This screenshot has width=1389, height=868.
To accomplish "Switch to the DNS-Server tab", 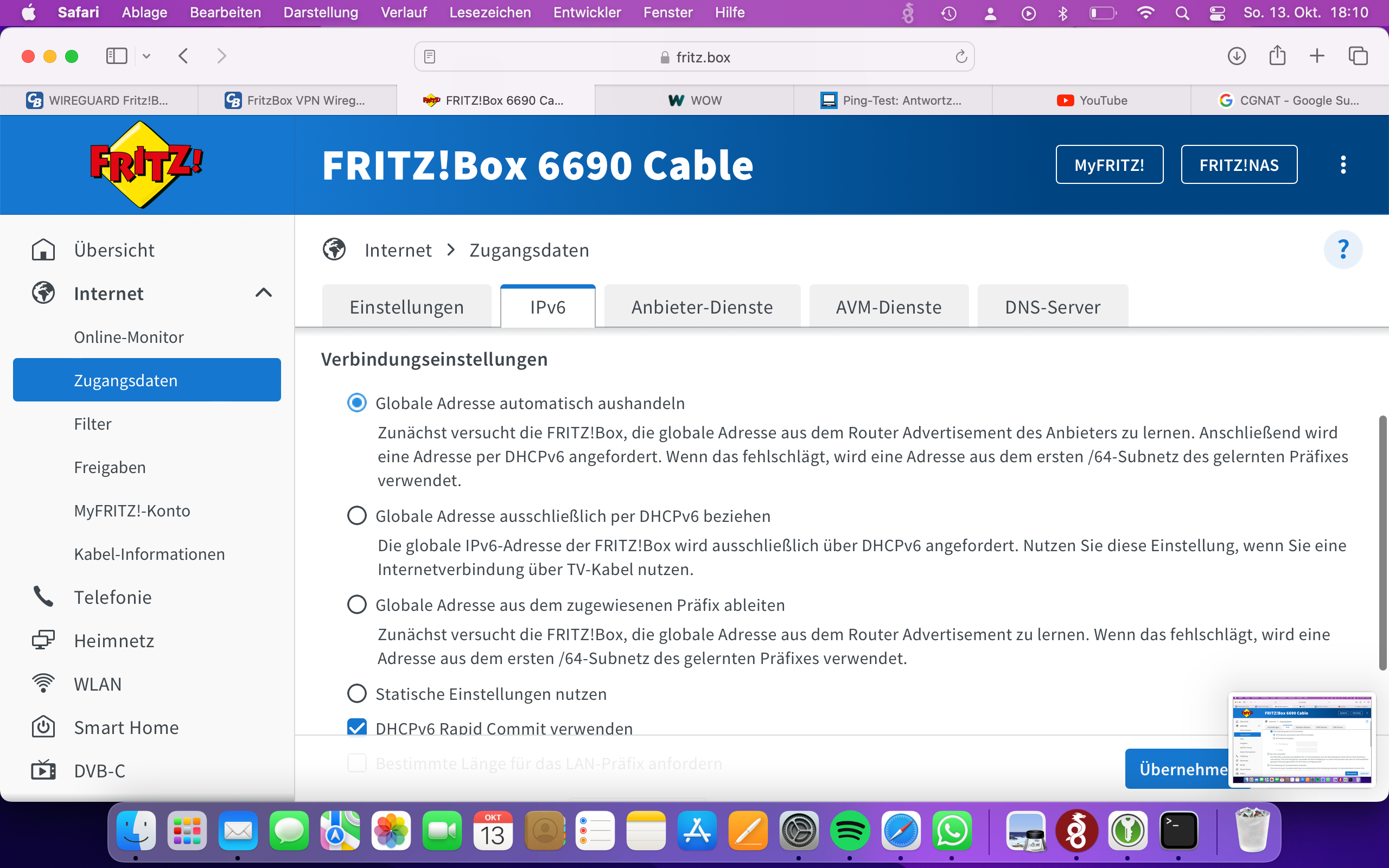I will pos(1052,307).
